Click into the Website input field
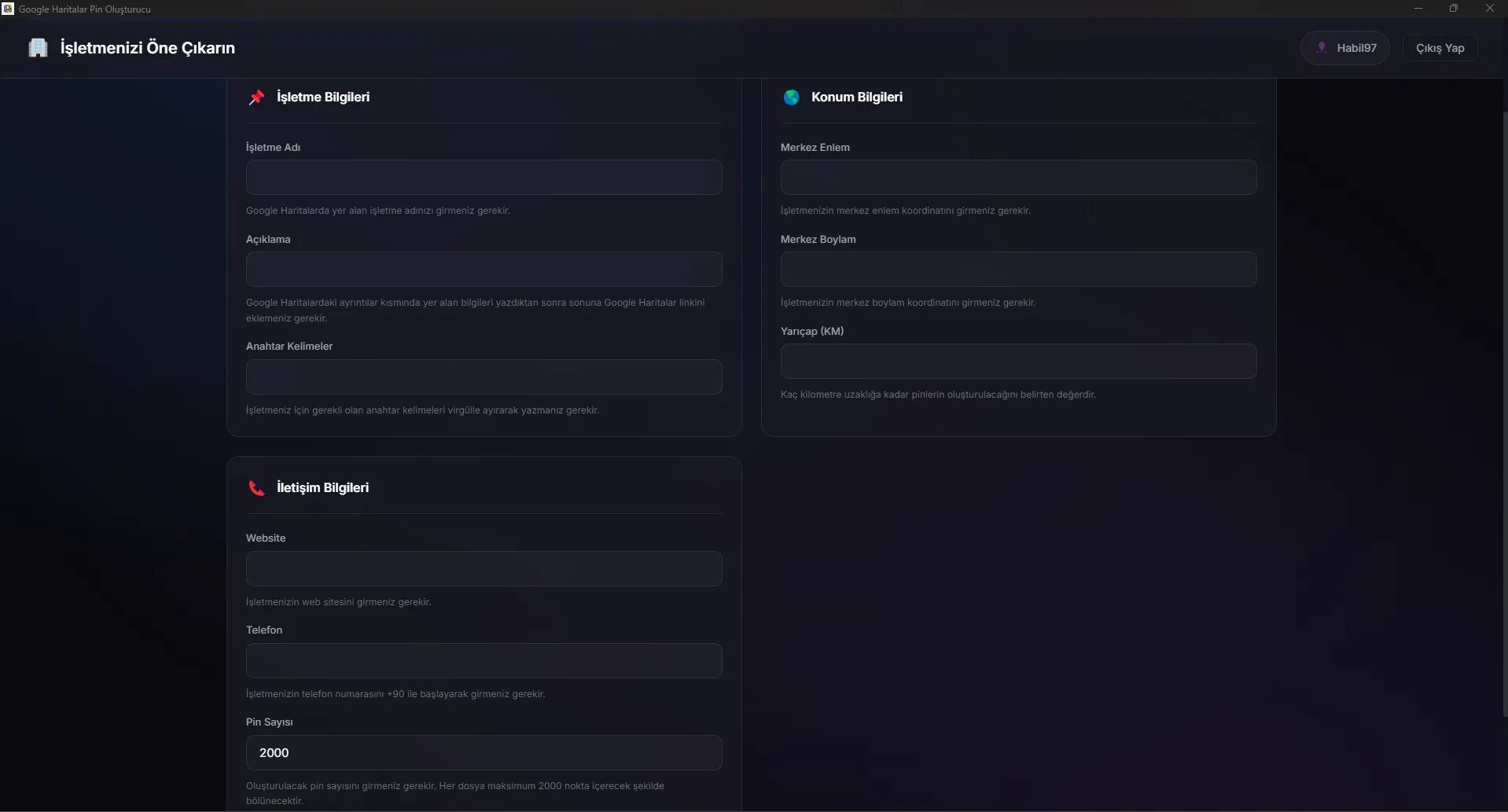1508x812 pixels. coord(484,569)
